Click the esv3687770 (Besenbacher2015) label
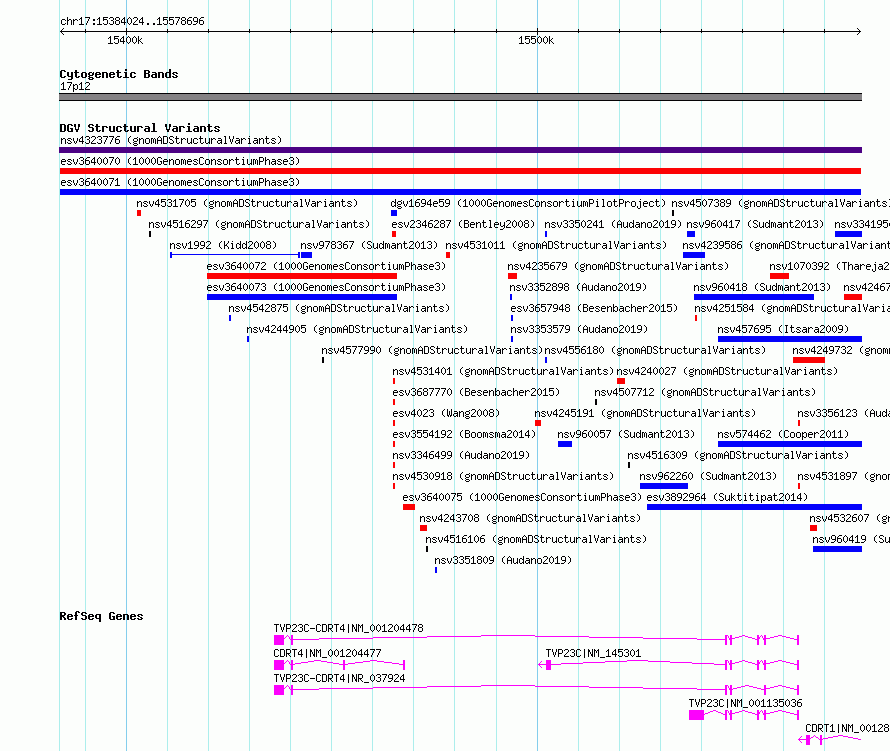The image size is (890, 751). tap(476, 392)
